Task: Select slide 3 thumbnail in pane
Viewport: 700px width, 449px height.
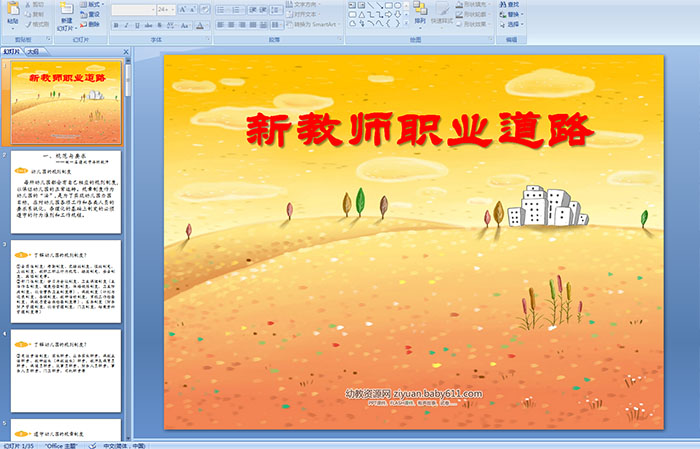Action: tap(66, 282)
